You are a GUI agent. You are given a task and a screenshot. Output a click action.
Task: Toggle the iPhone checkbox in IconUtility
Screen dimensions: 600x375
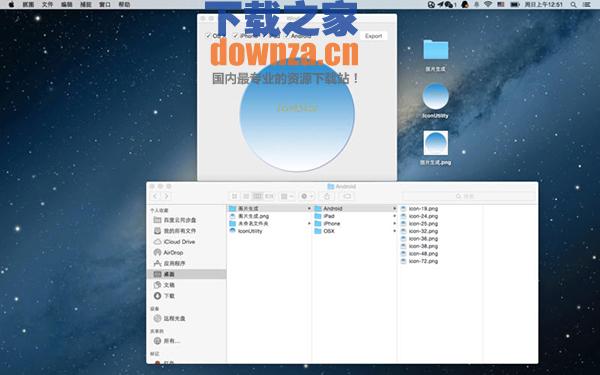click(x=236, y=36)
